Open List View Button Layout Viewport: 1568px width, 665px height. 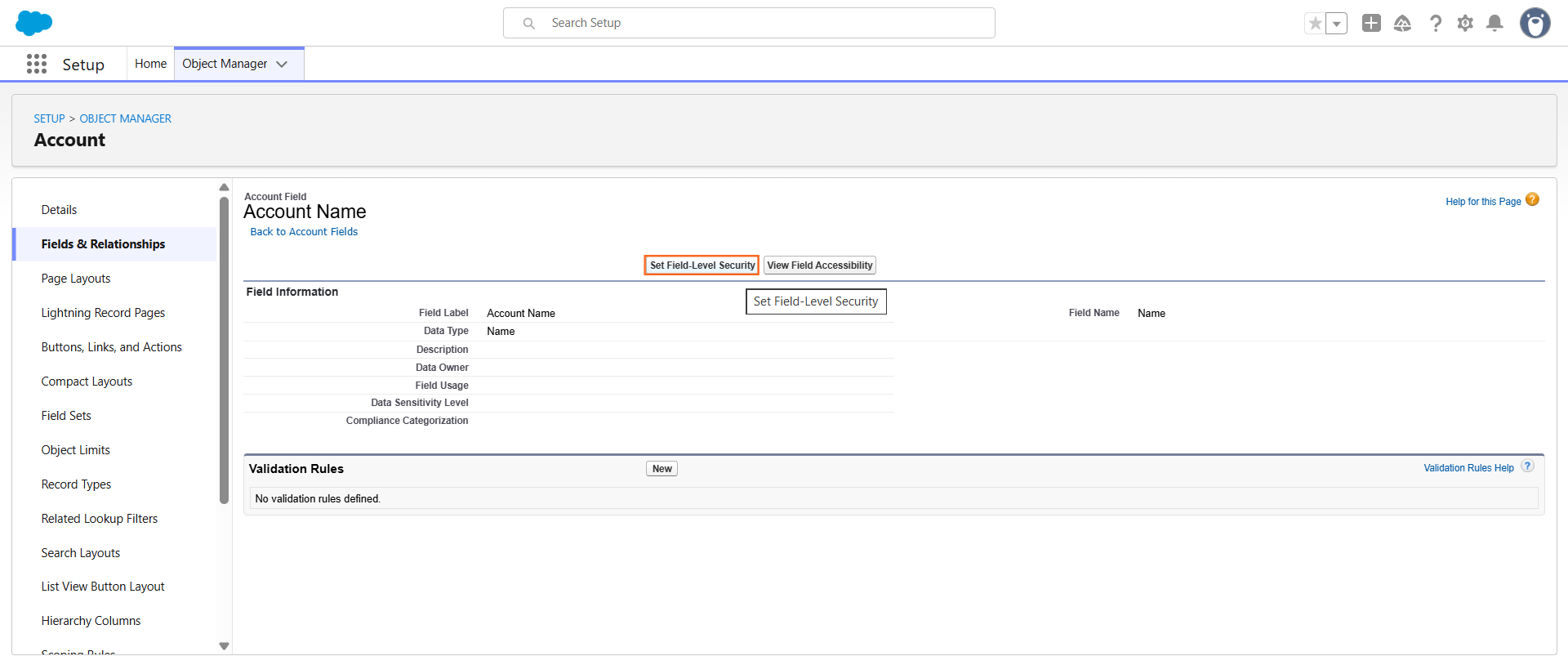point(115,587)
